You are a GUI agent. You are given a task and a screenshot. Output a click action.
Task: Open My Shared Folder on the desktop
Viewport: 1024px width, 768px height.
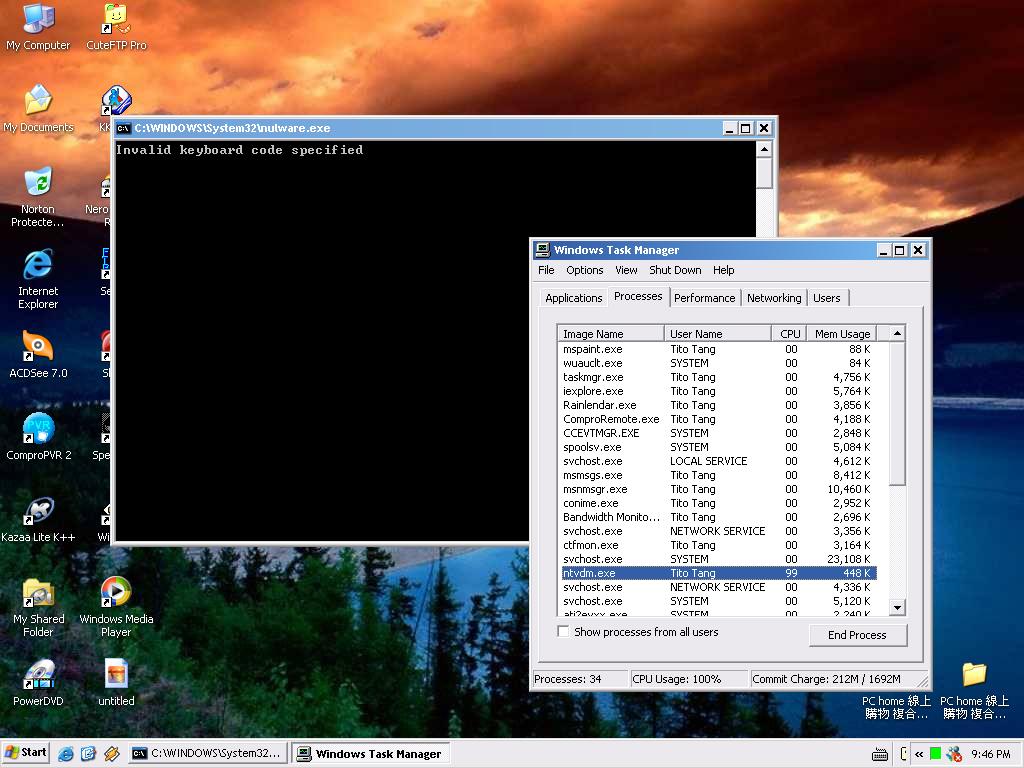[38, 593]
